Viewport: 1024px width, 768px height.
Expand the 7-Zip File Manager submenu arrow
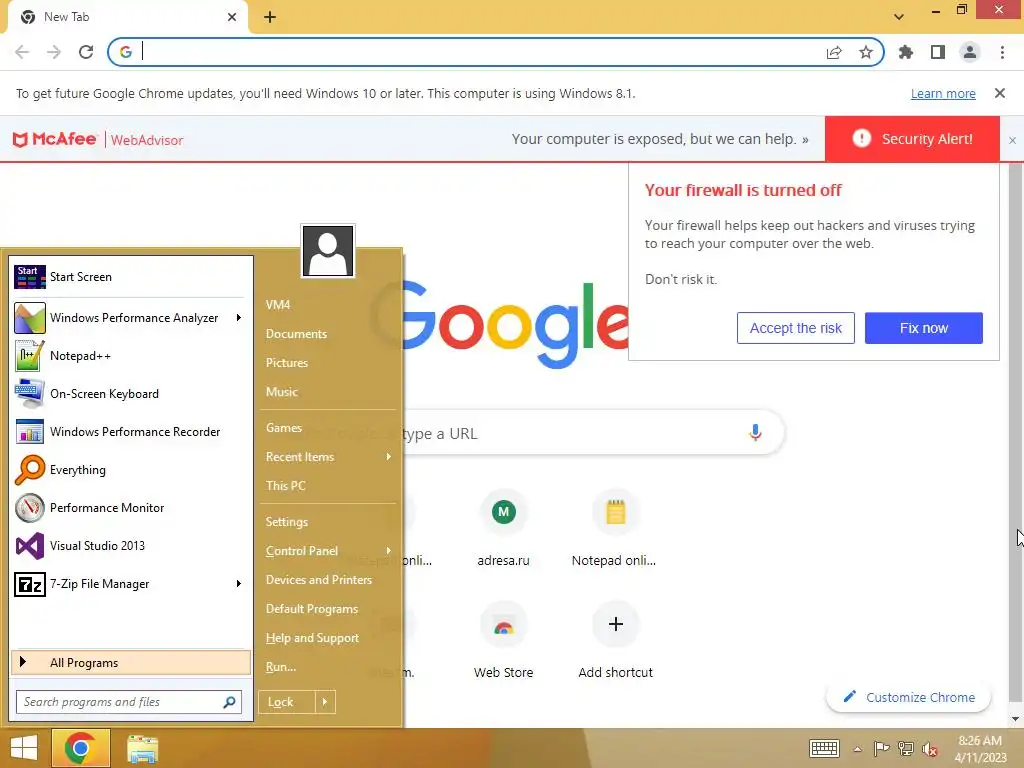tap(238, 583)
